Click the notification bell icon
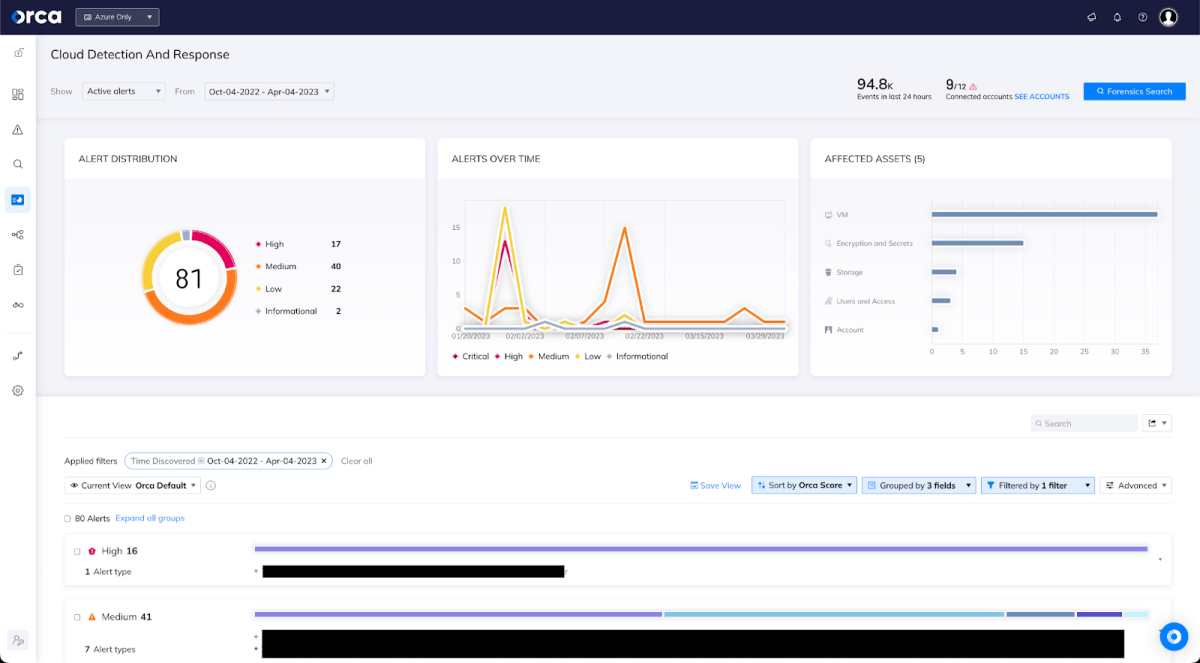 pos(1117,17)
